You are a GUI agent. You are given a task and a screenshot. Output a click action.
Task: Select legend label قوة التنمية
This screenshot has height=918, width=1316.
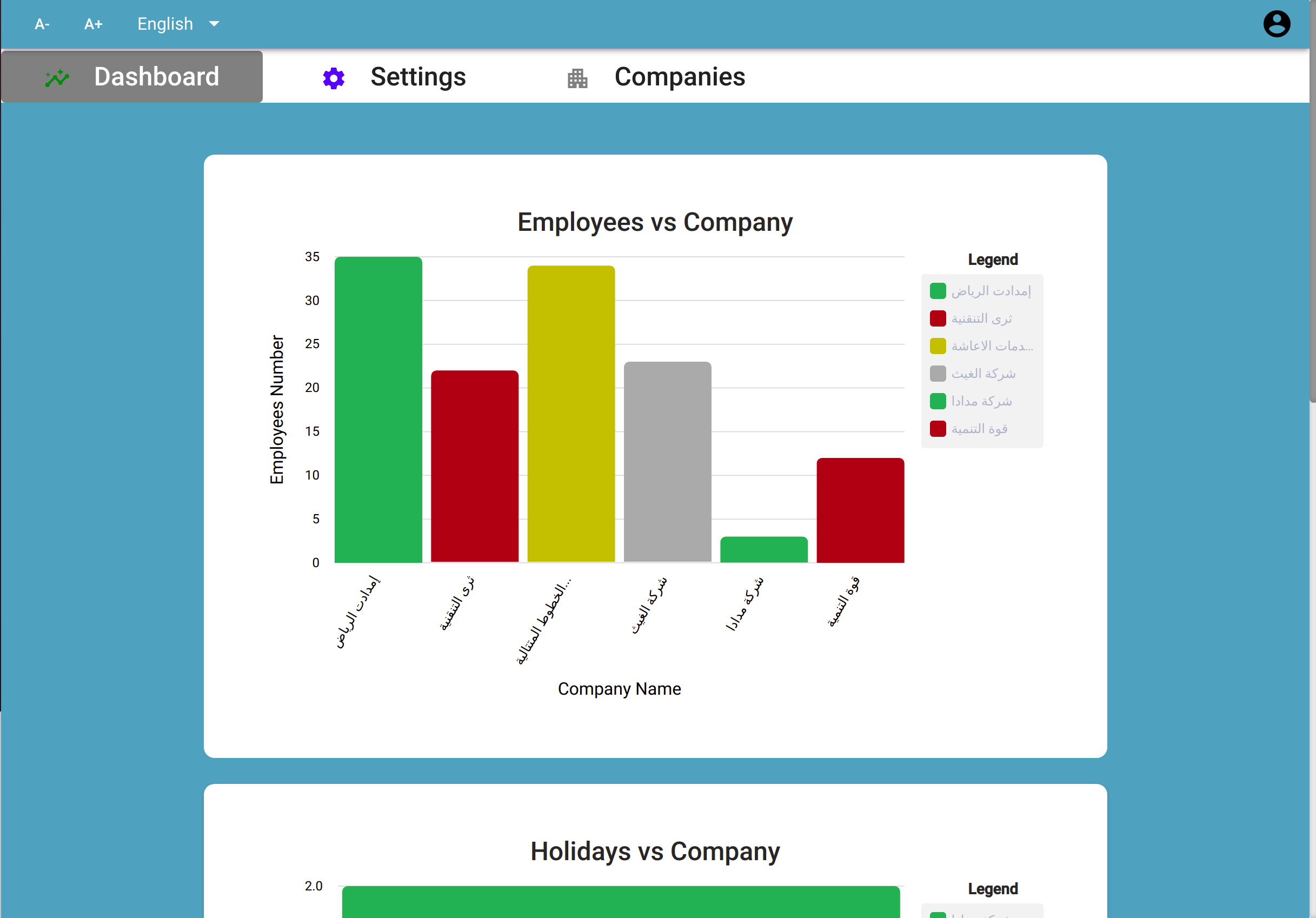coord(979,429)
